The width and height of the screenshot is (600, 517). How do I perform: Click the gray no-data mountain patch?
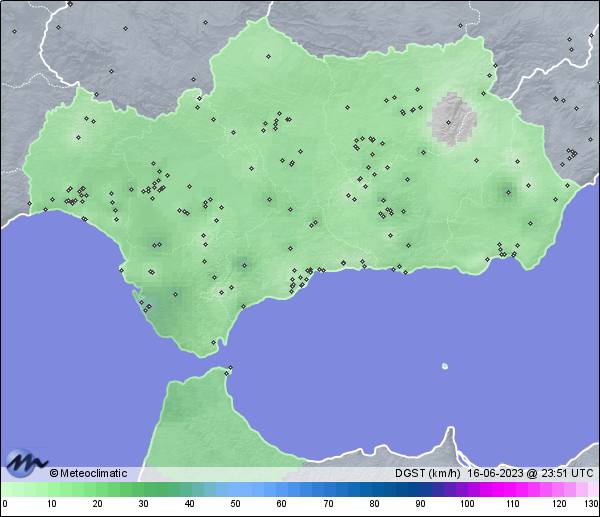coord(453,120)
